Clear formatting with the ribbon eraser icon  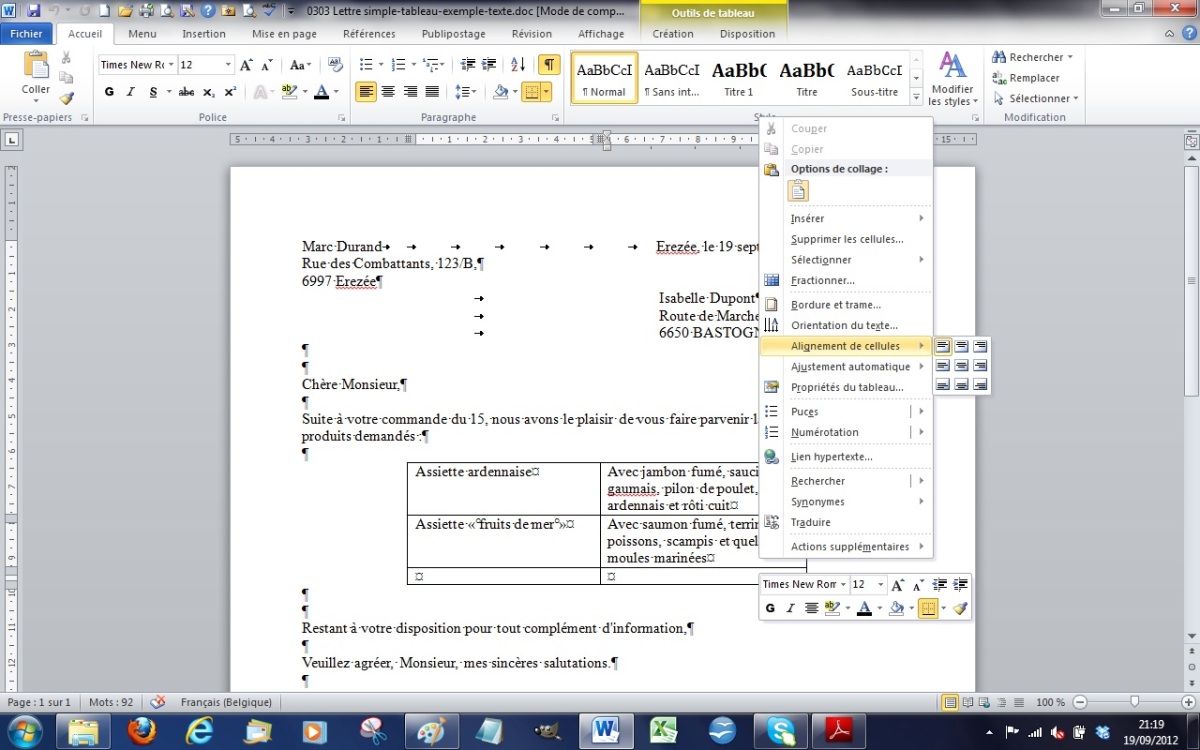(x=335, y=65)
